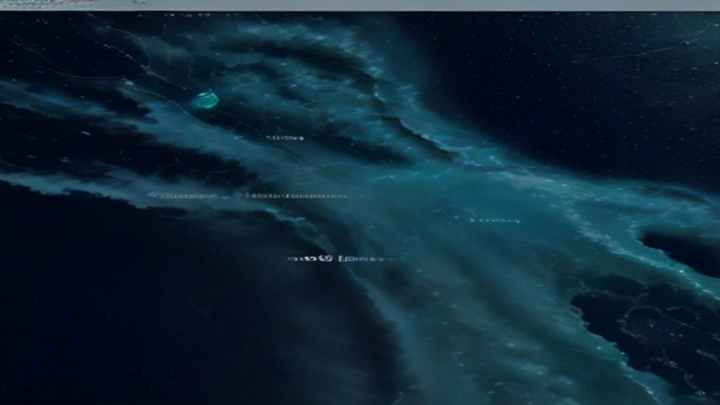Click the small icon in top gray bar
The width and height of the screenshot is (720, 405).
pyautogui.click(x=141, y=2)
